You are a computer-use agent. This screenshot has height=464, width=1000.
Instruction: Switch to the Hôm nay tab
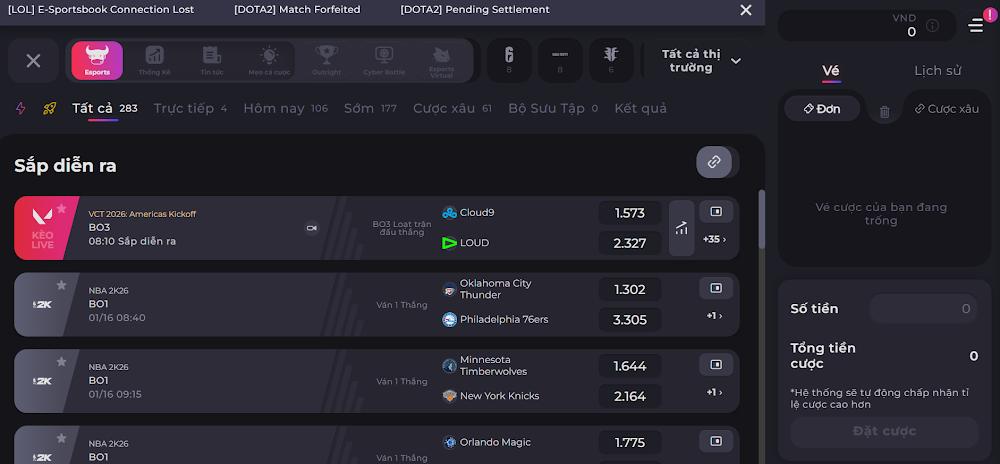pyautogui.click(x=285, y=108)
